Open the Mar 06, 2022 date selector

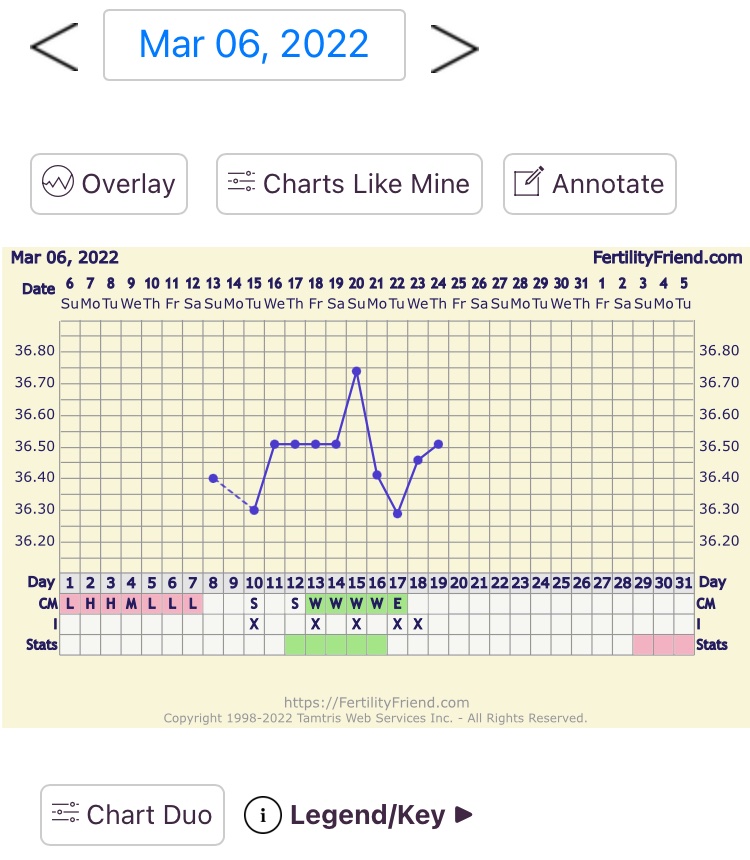click(x=254, y=45)
